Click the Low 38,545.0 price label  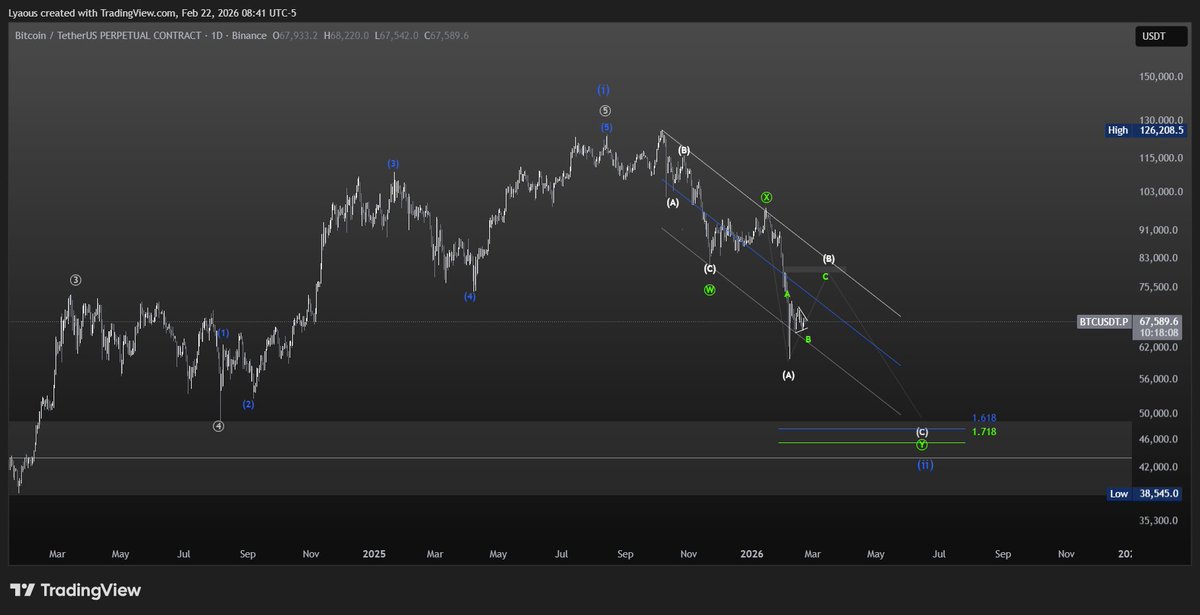(1145, 494)
